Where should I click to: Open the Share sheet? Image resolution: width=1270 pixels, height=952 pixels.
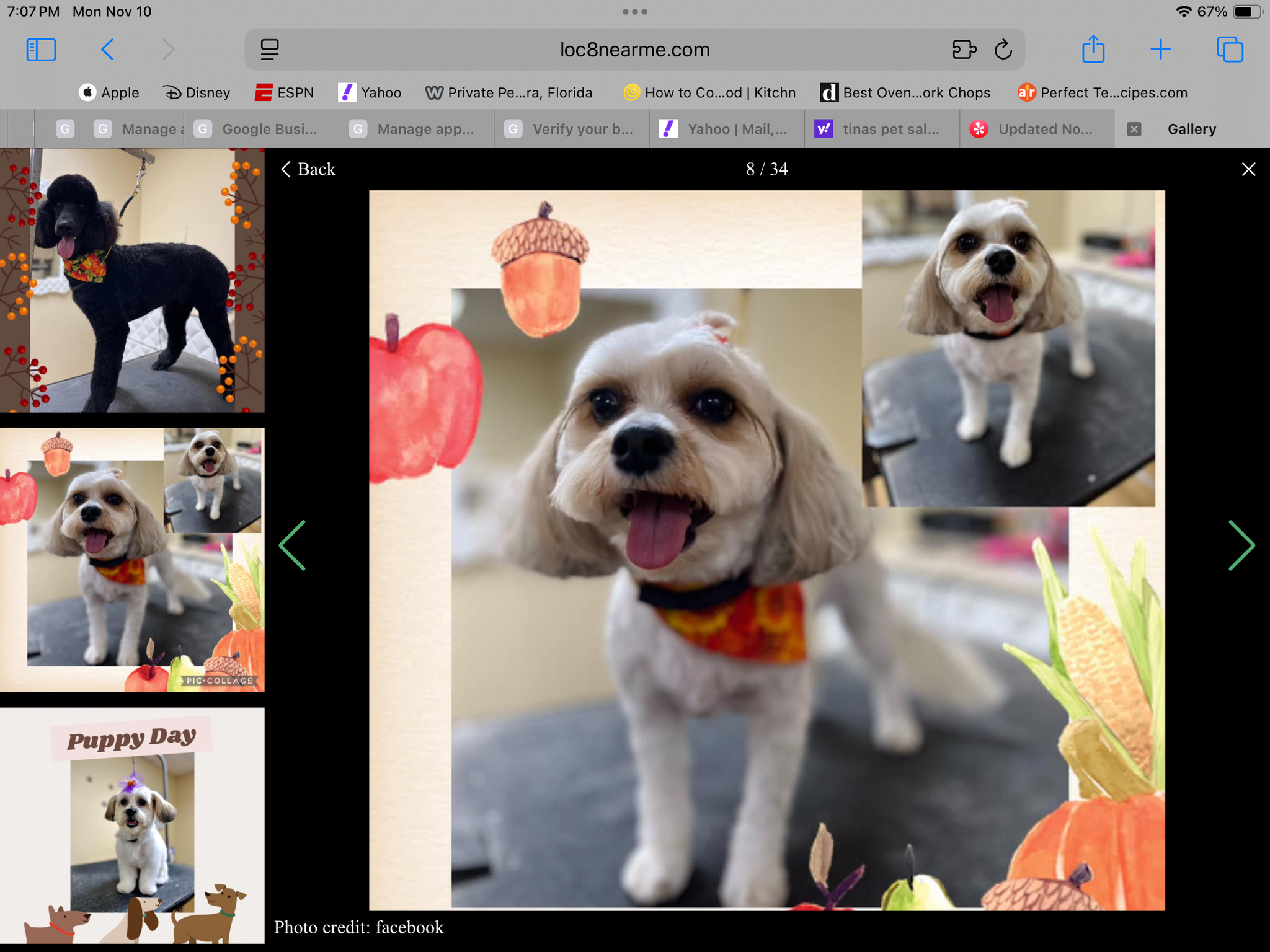[1093, 50]
